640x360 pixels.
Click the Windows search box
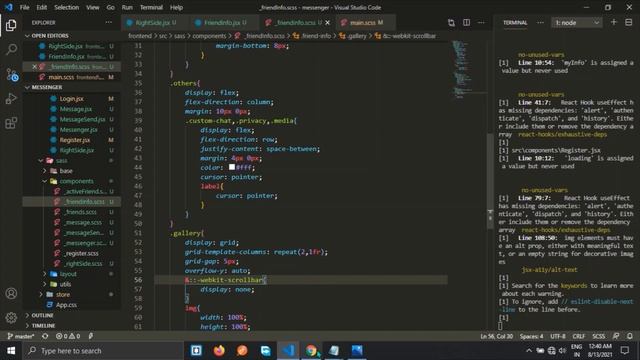click(x=102, y=350)
